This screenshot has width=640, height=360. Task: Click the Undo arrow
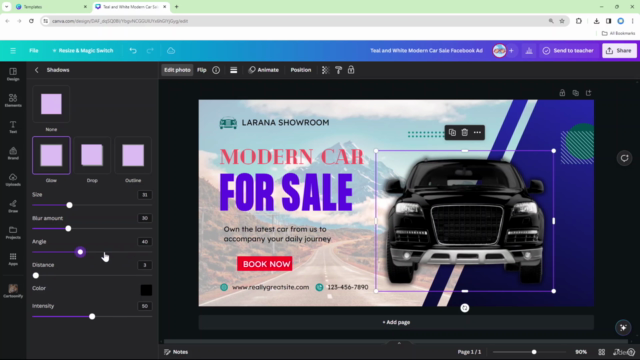(133, 51)
